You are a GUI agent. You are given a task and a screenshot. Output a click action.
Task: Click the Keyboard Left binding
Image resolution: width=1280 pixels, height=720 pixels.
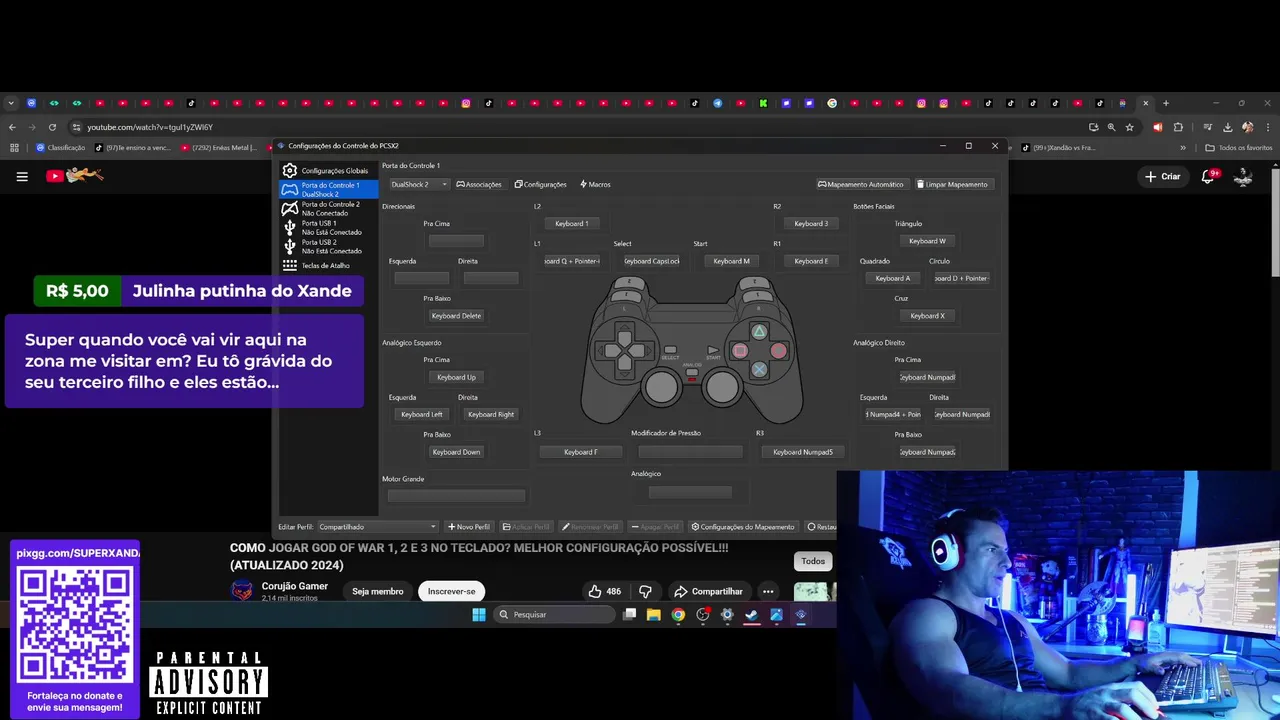422,414
